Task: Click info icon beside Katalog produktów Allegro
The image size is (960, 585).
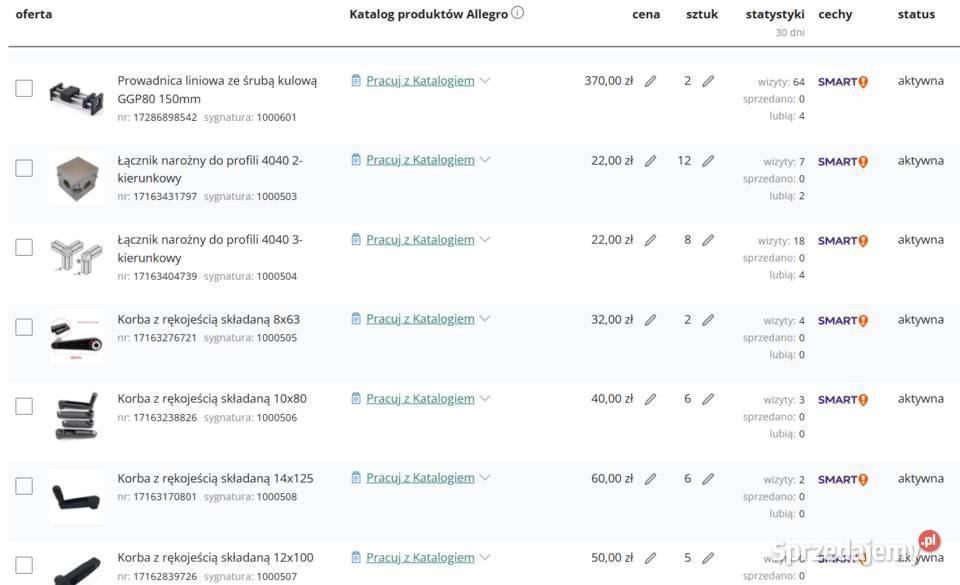Action: pos(517,14)
